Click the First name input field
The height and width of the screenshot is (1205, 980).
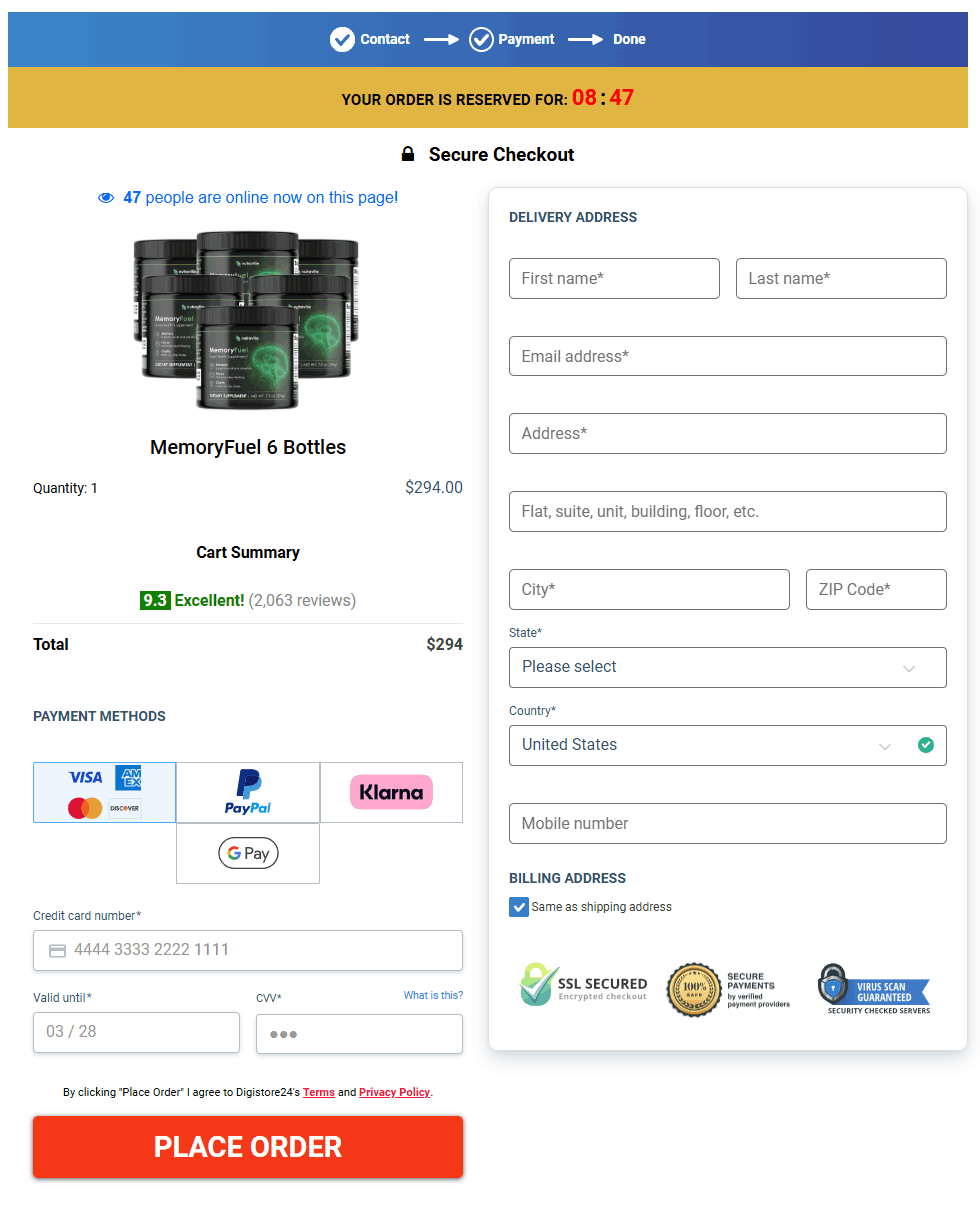[614, 278]
